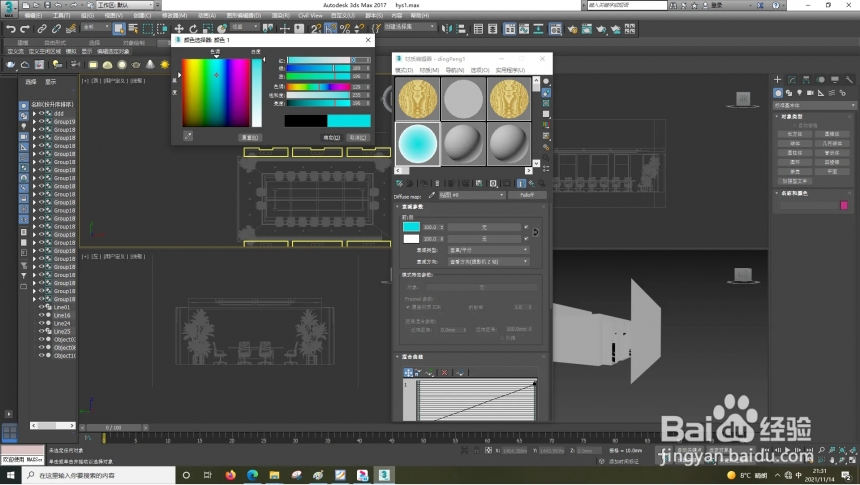Screen dimensions: 860x485
Task: Open the falloff direction dropdown
Action: coord(488,262)
